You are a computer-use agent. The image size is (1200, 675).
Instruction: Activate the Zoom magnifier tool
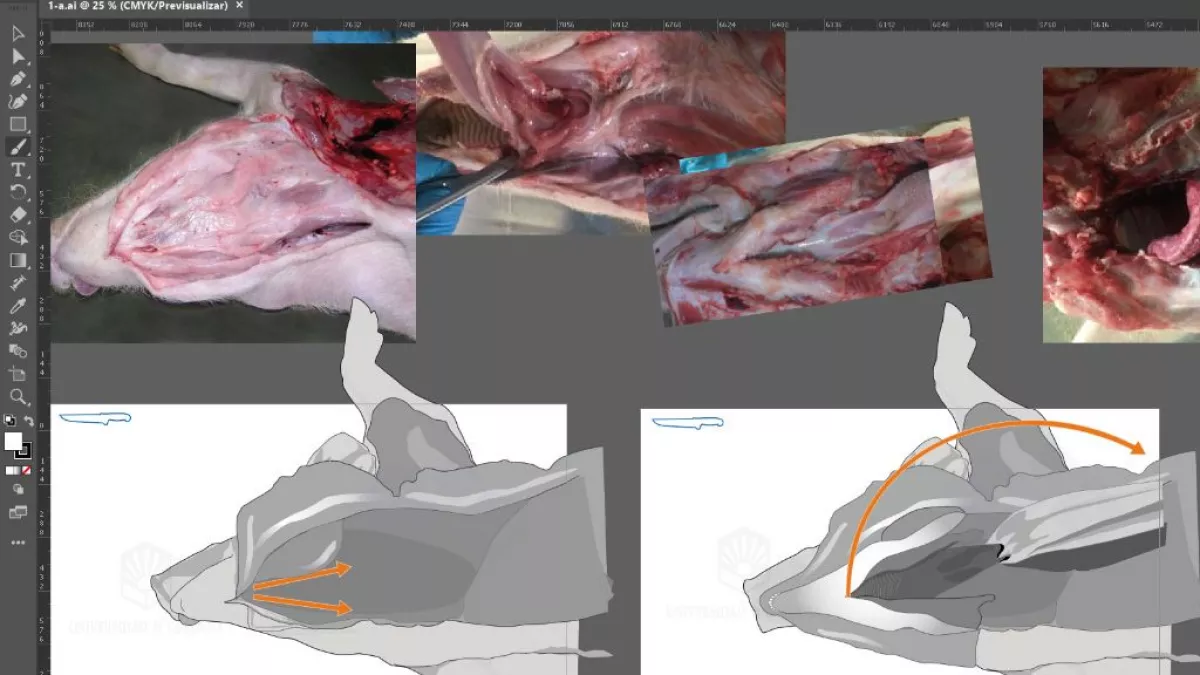coord(17,396)
